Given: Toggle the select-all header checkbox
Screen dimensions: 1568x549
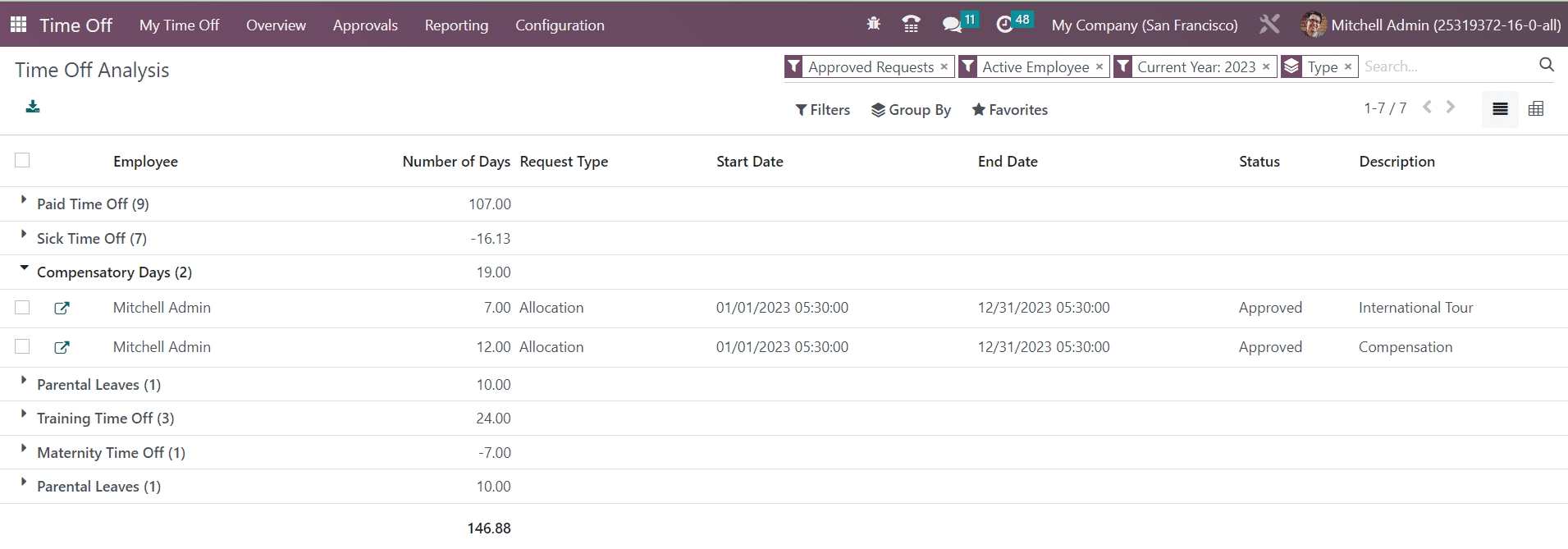Looking at the screenshot, I should [22, 161].
